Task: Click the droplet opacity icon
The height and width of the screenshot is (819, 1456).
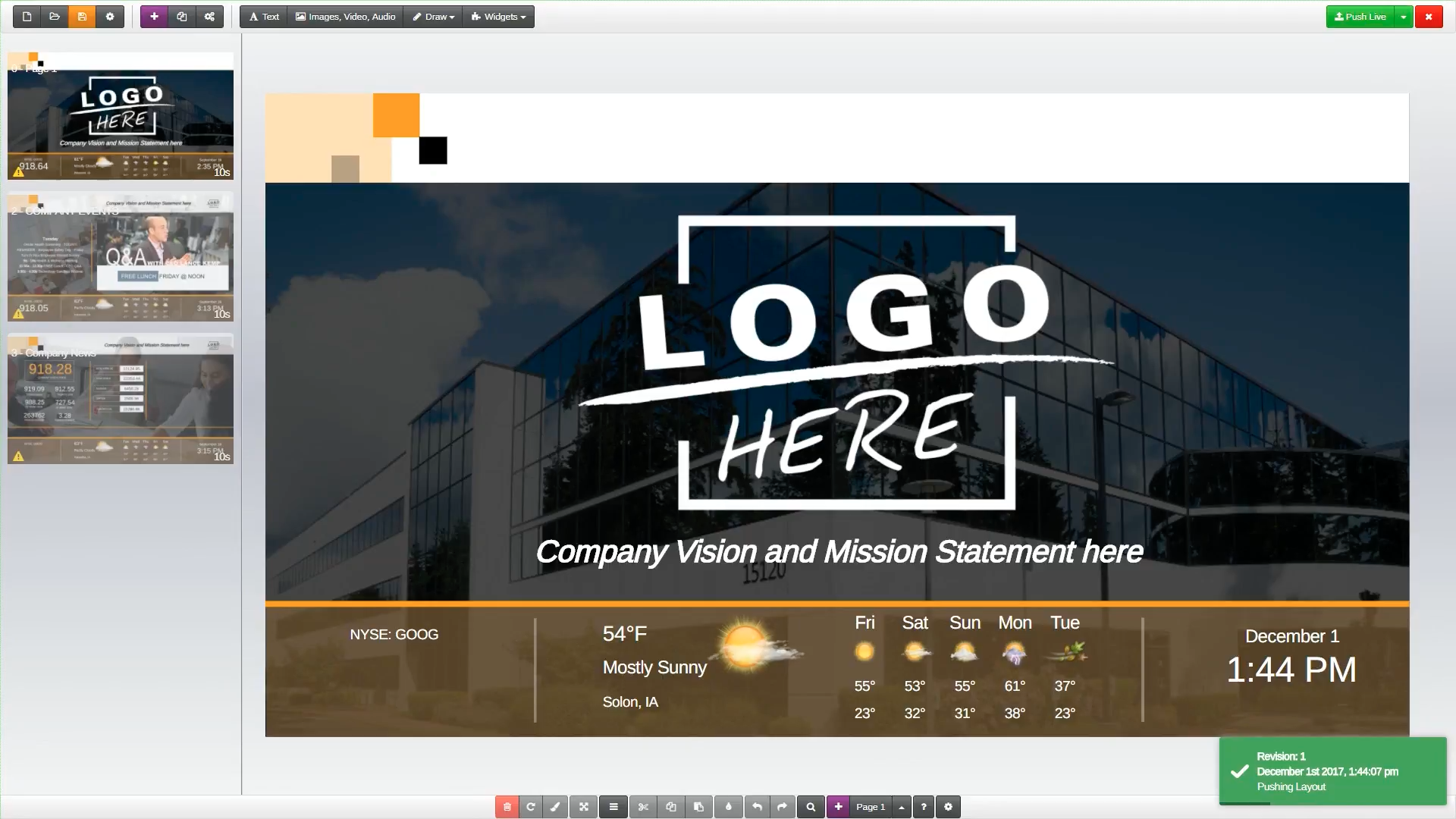Action: 729,807
